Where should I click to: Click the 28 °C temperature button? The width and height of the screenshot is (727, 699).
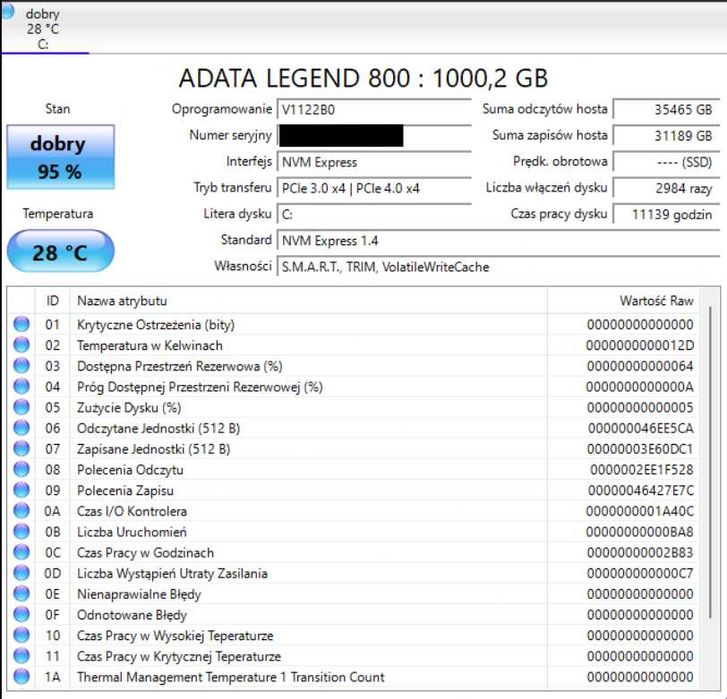tap(60, 251)
